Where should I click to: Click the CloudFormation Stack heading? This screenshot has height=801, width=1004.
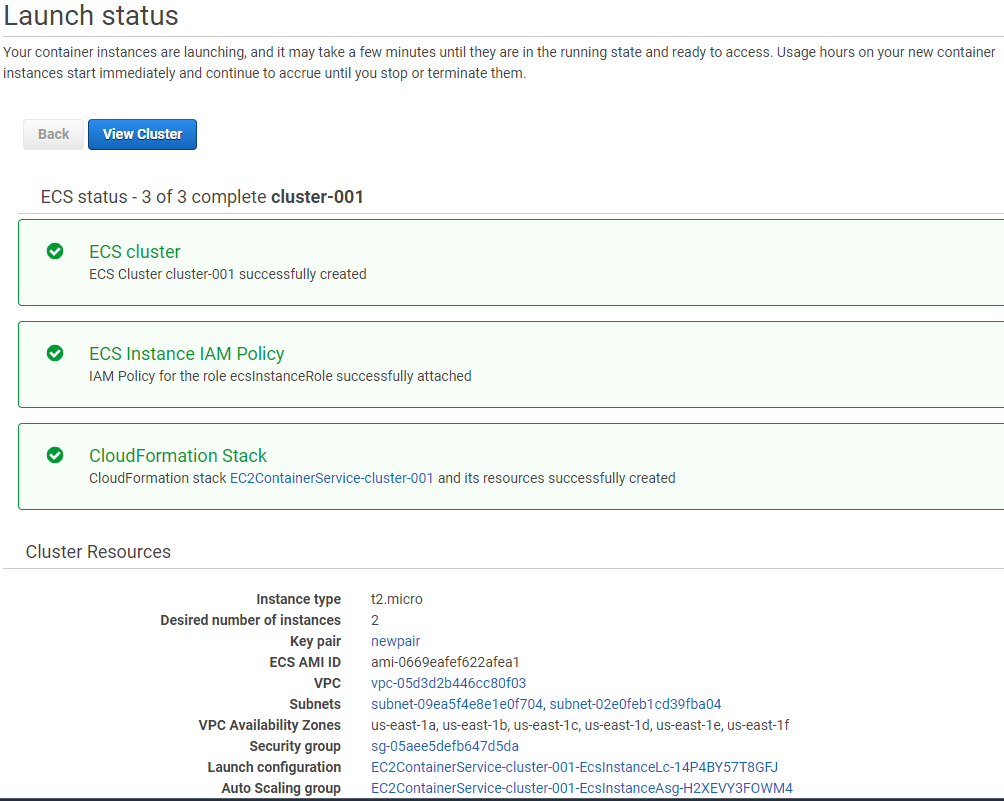click(x=177, y=456)
